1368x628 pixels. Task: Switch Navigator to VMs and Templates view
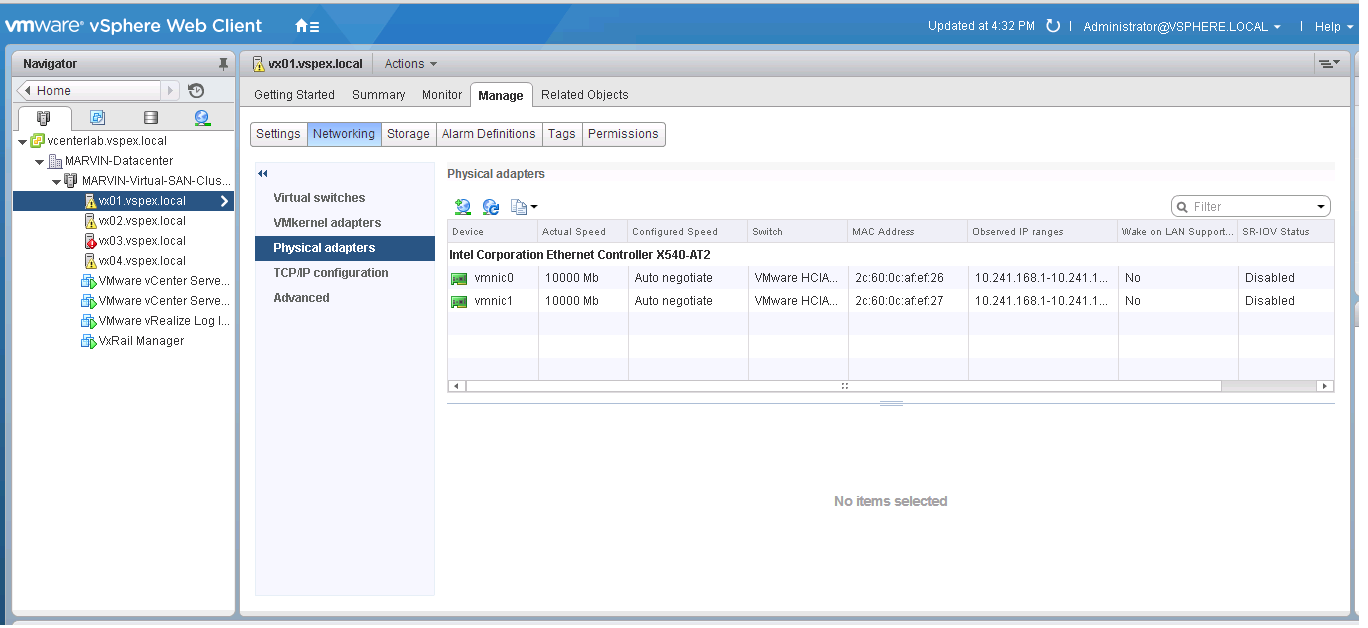pyautogui.click(x=97, y=118)
